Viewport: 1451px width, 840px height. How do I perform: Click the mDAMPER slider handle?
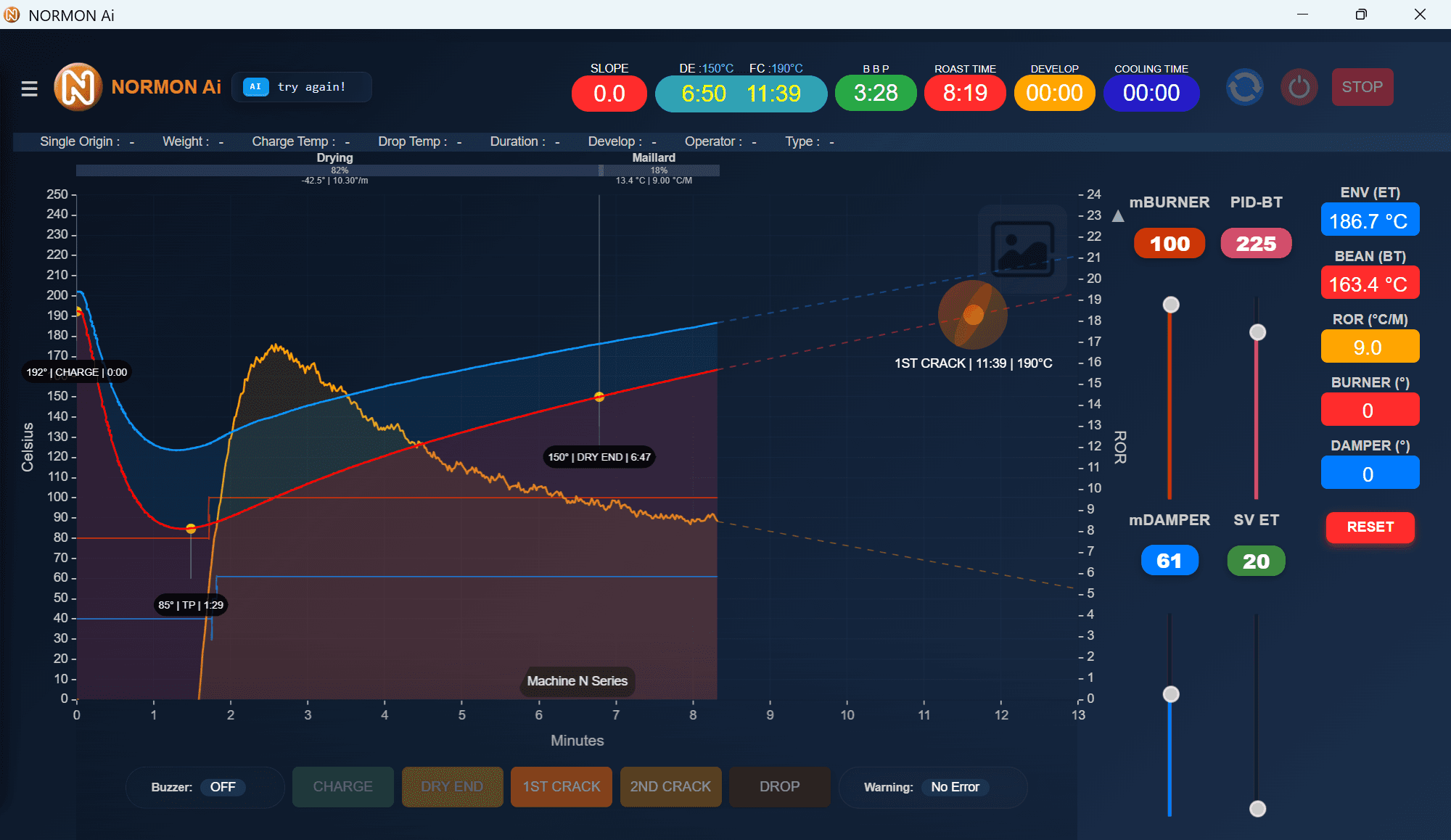pos(1170,694)
